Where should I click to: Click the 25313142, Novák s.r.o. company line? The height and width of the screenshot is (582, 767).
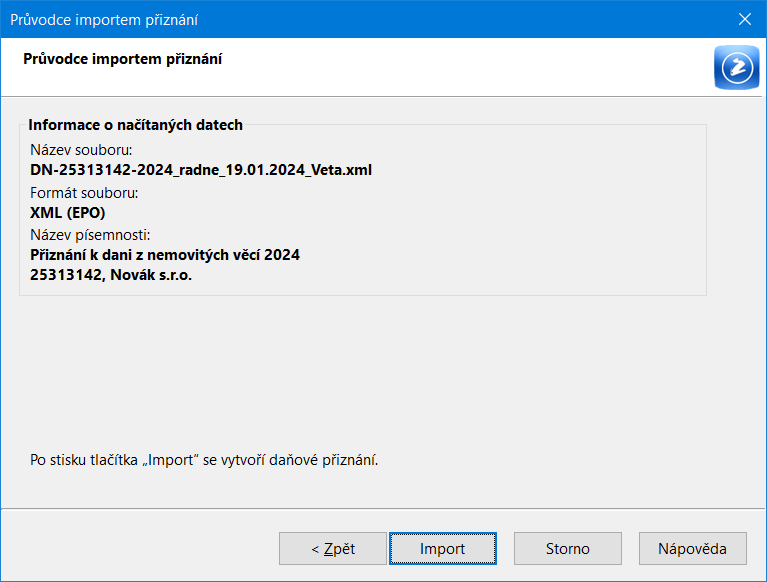(x=111, y=275)
